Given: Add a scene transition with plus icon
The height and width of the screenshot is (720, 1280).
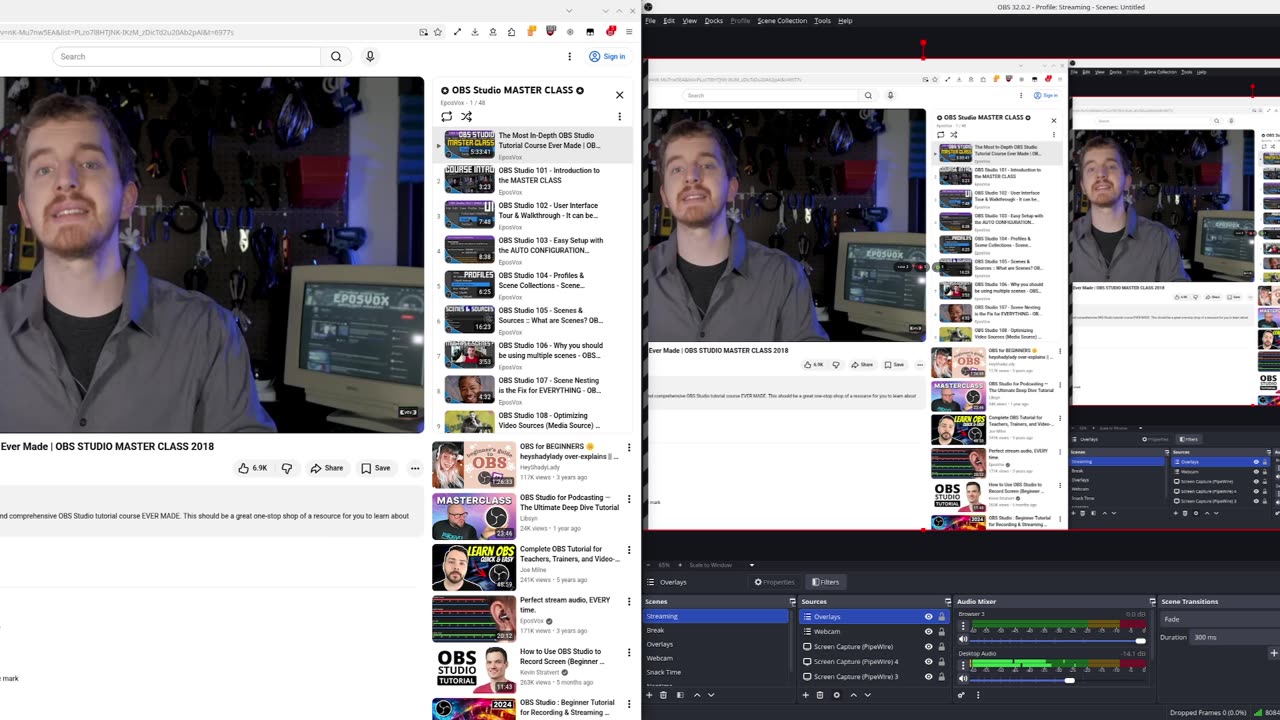Looking at the screenshot, I should (x=1273, y=653).
